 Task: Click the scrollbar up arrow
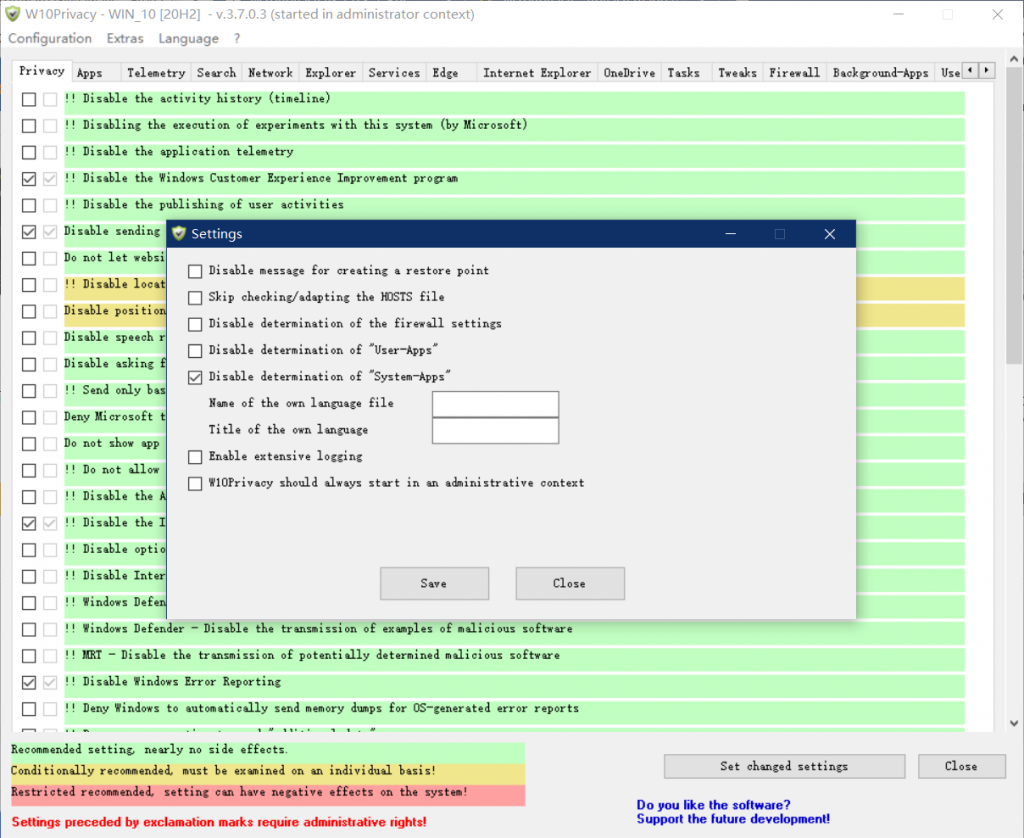point(1014,59)
